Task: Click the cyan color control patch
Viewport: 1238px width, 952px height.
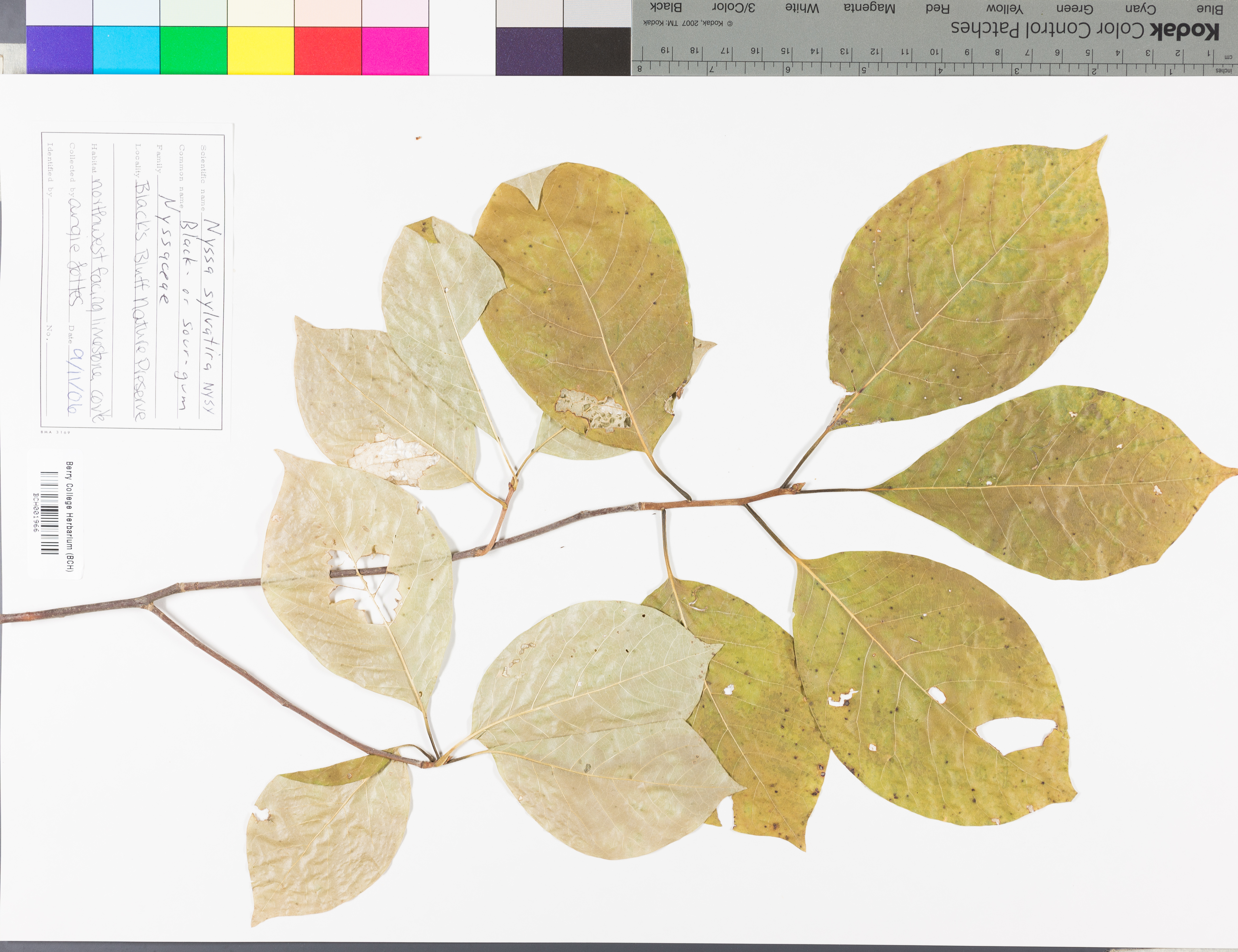Action: (x=126, y=50)
